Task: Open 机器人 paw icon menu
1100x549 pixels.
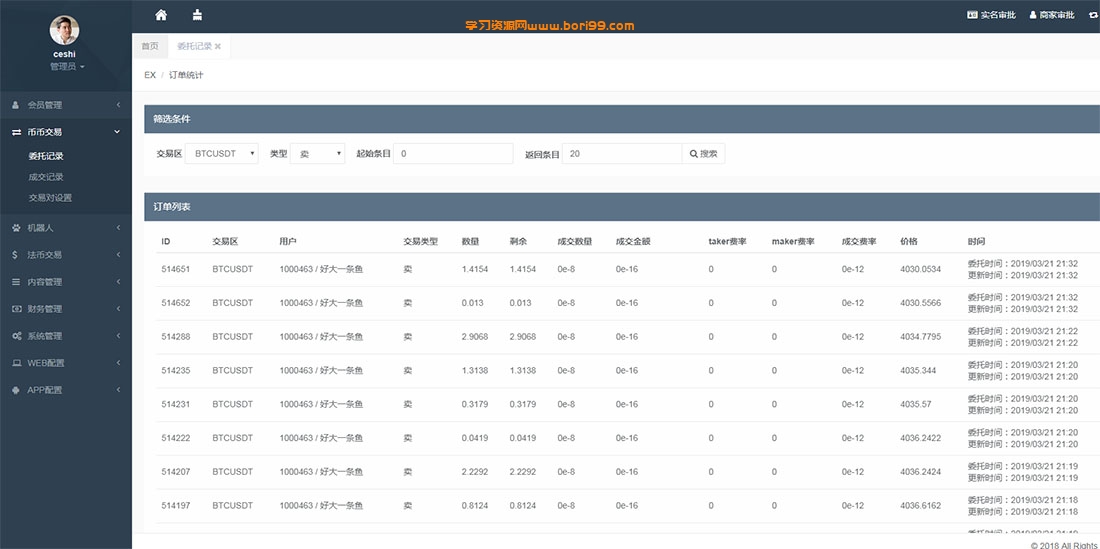Action: pyautogui.click(x=66, y=228)
